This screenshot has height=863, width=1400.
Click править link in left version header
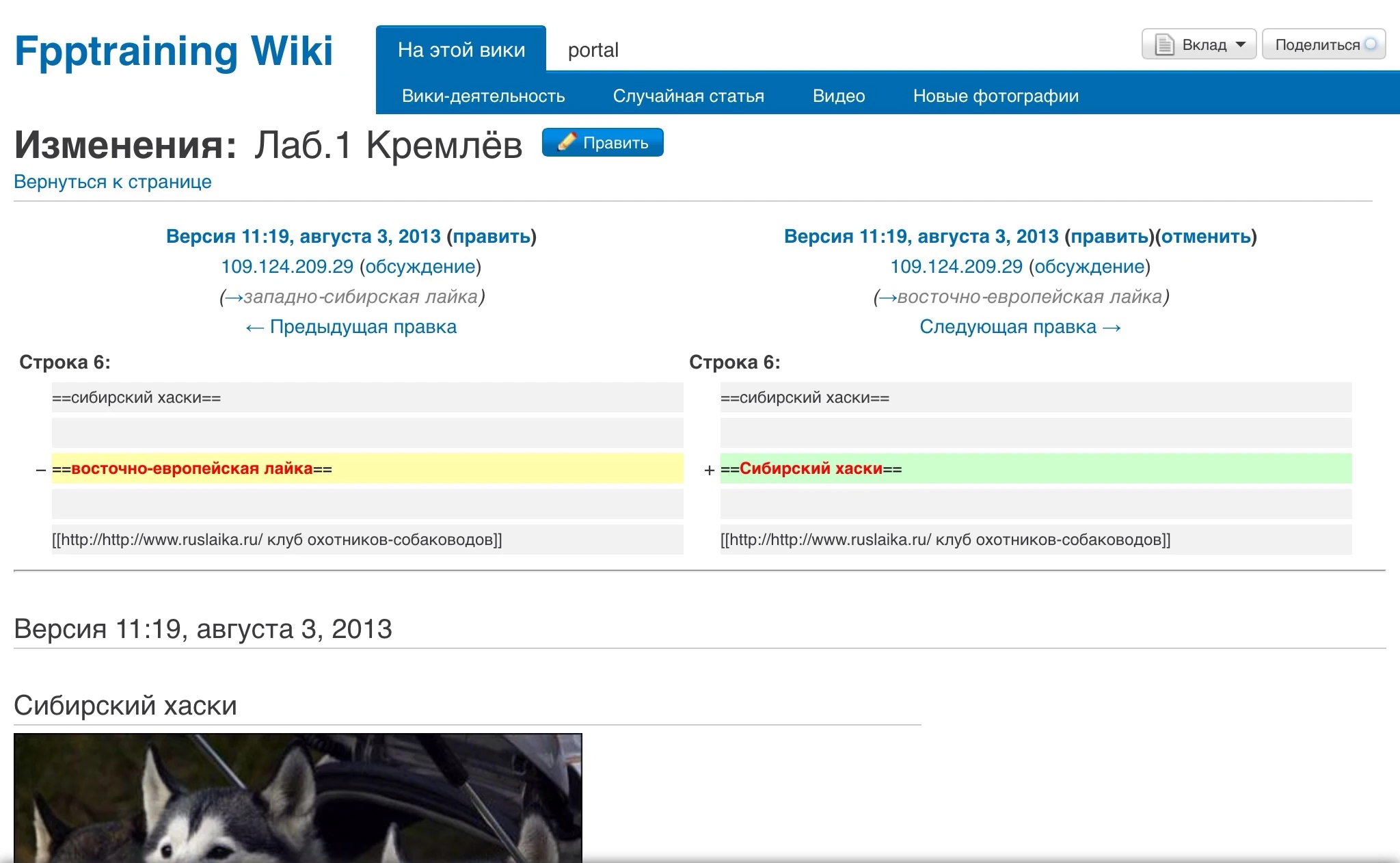[492, 237]
